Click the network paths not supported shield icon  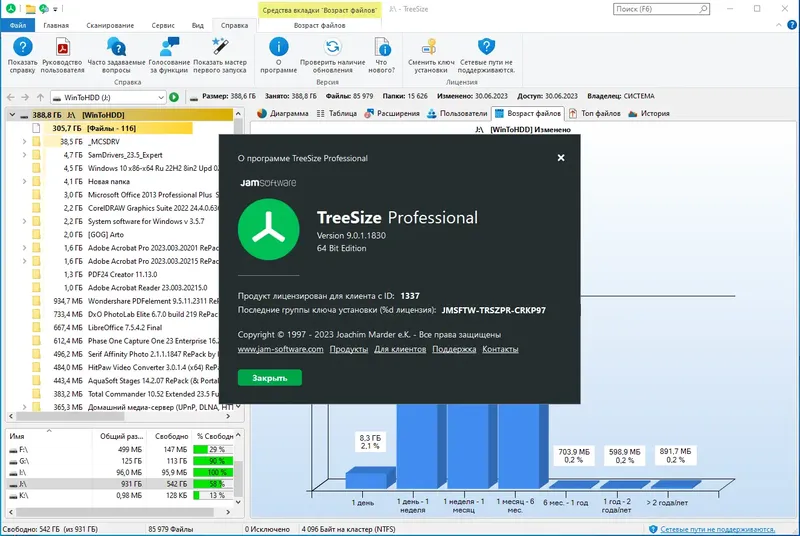486,47
